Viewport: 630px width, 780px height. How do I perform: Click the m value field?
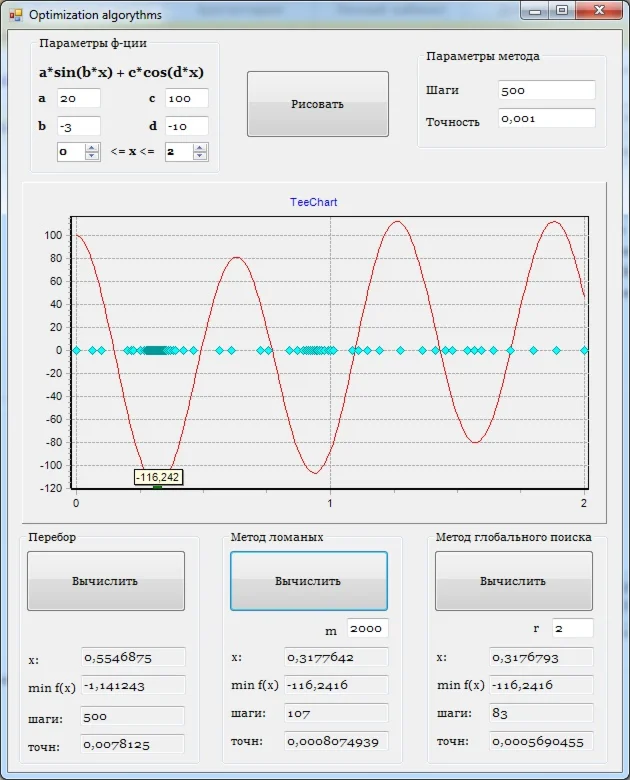[367, 629]
